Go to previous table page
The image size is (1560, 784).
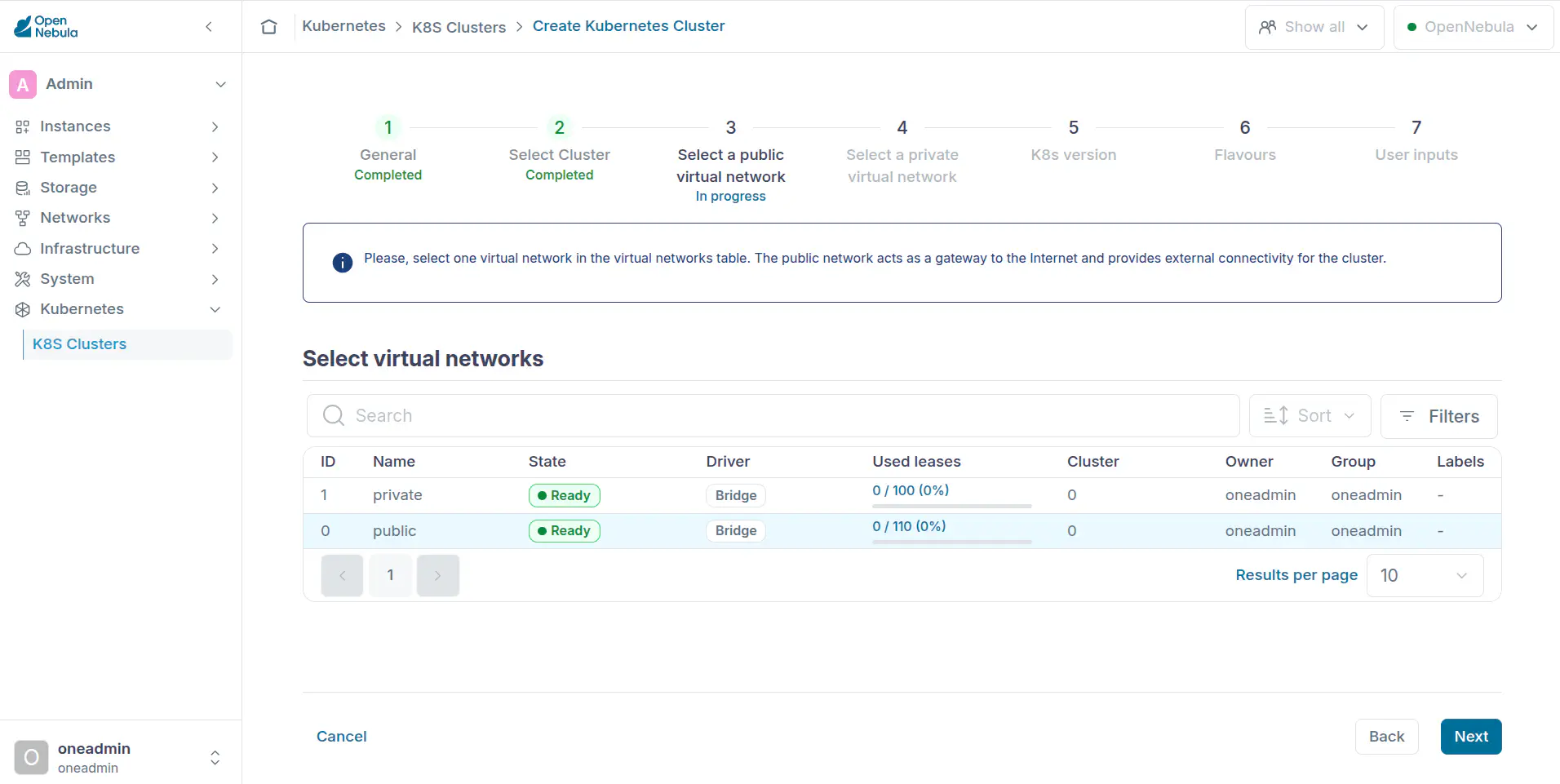(x=342, y=575)
